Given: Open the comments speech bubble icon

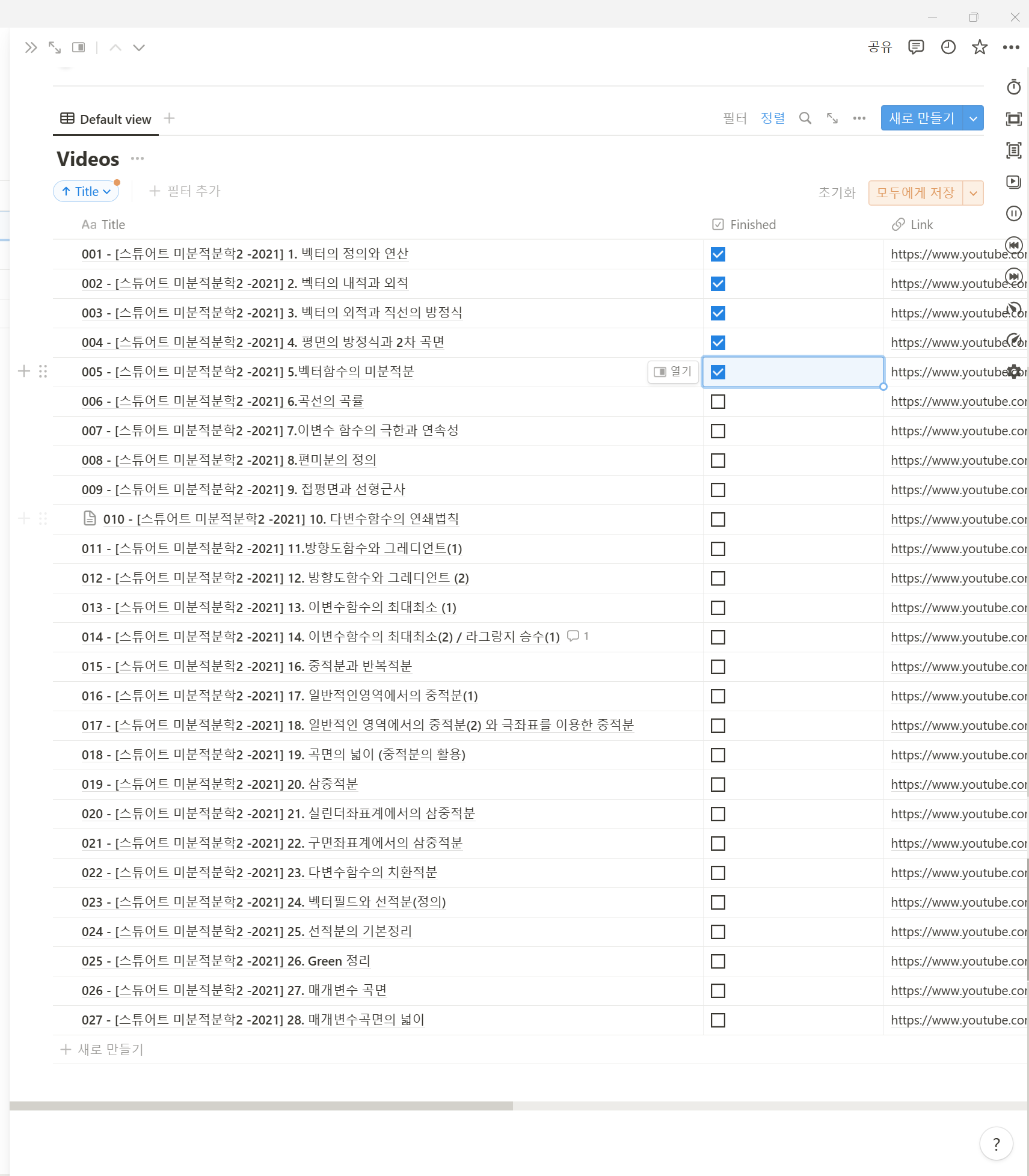Looking at the screenshot, I should click(x=915, y=47).
